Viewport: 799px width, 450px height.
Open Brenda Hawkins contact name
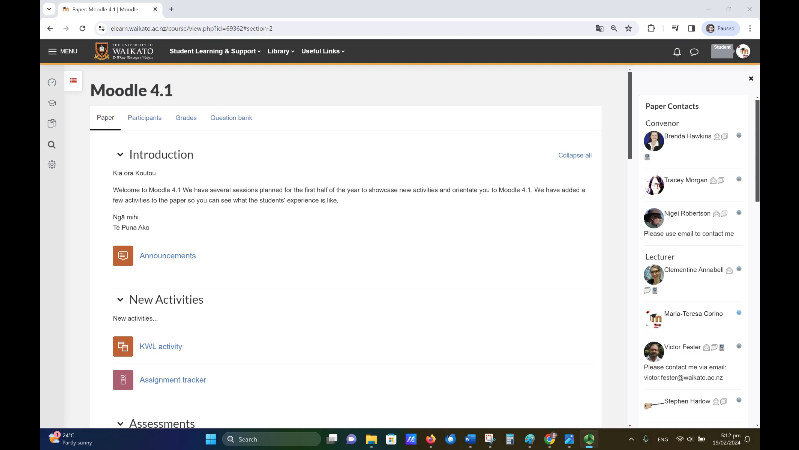[688, 136]
